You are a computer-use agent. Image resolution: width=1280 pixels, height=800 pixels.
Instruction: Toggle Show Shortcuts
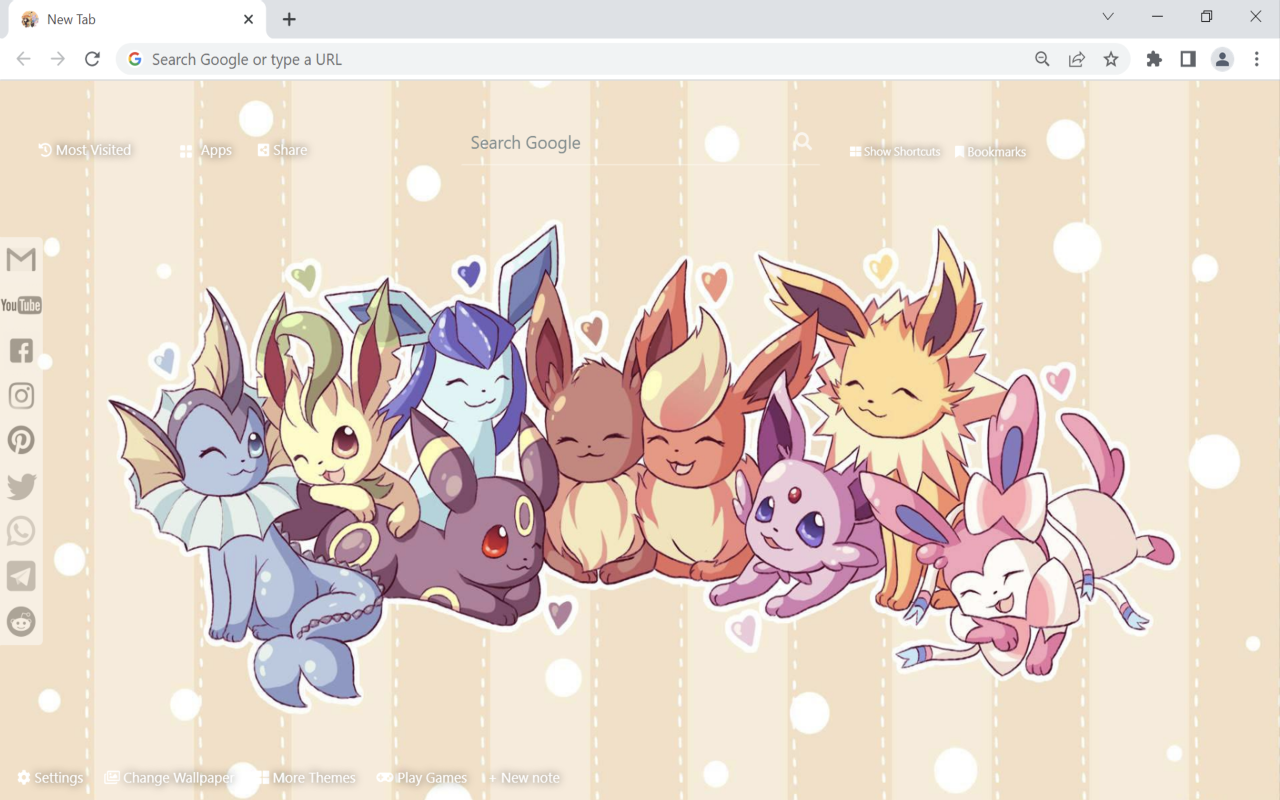tap(895, 152)
